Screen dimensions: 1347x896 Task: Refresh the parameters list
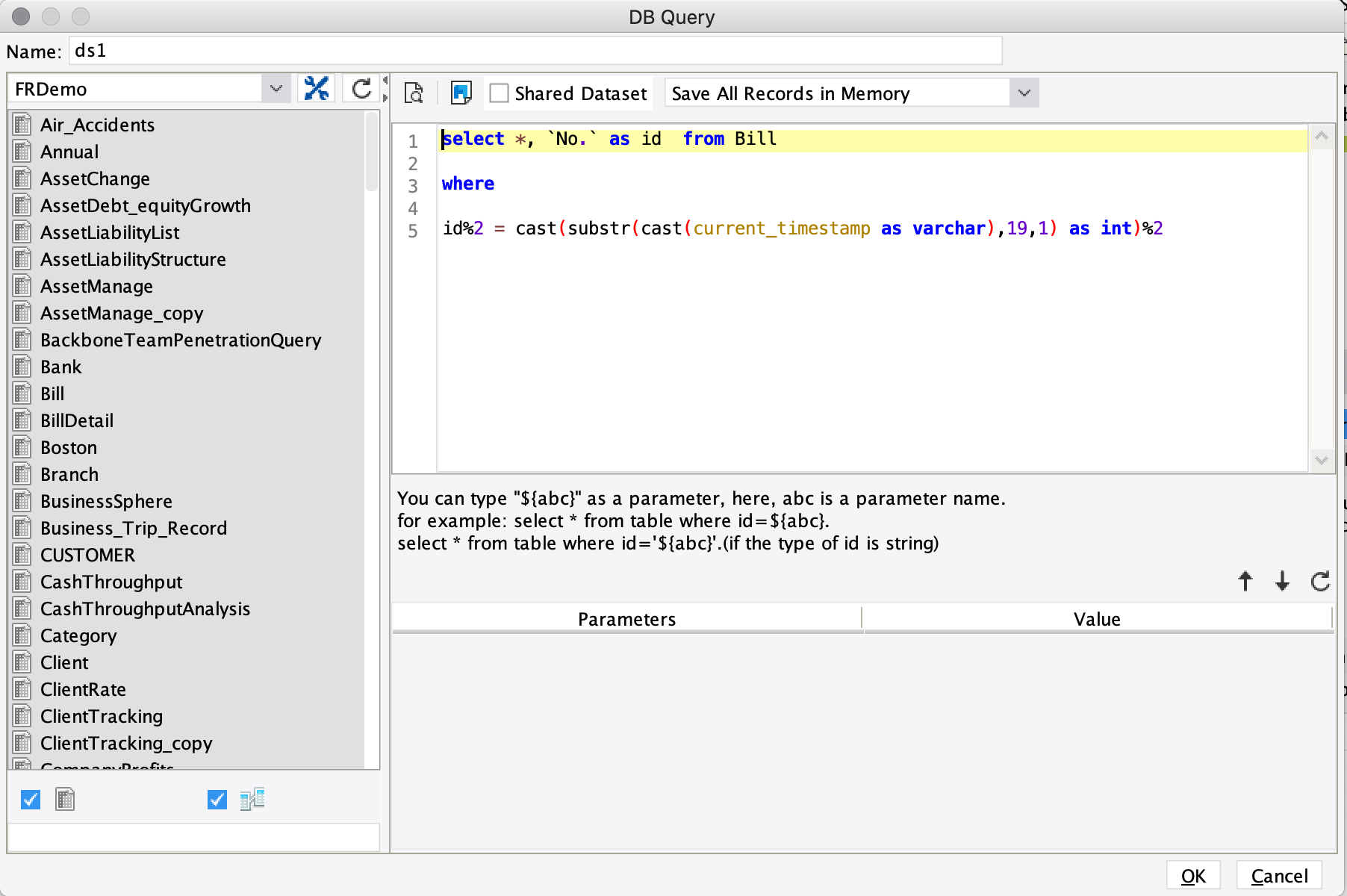pyautogui.click(x=1320, y=581)
